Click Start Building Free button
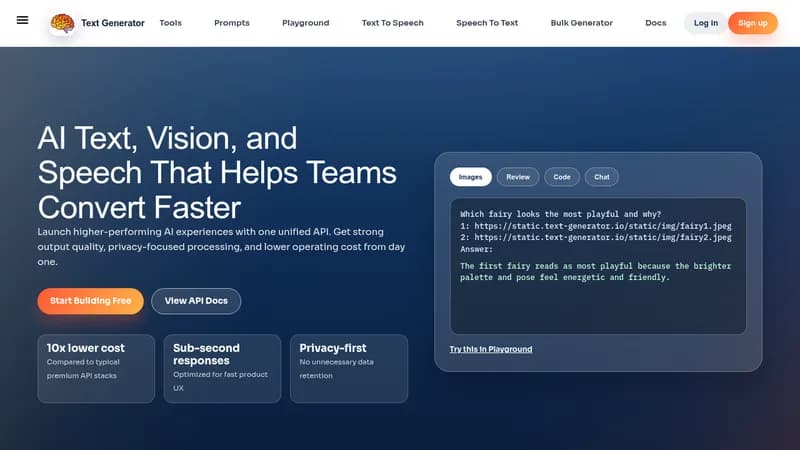Viewport: 800px width, 450px height. point(90,301)
